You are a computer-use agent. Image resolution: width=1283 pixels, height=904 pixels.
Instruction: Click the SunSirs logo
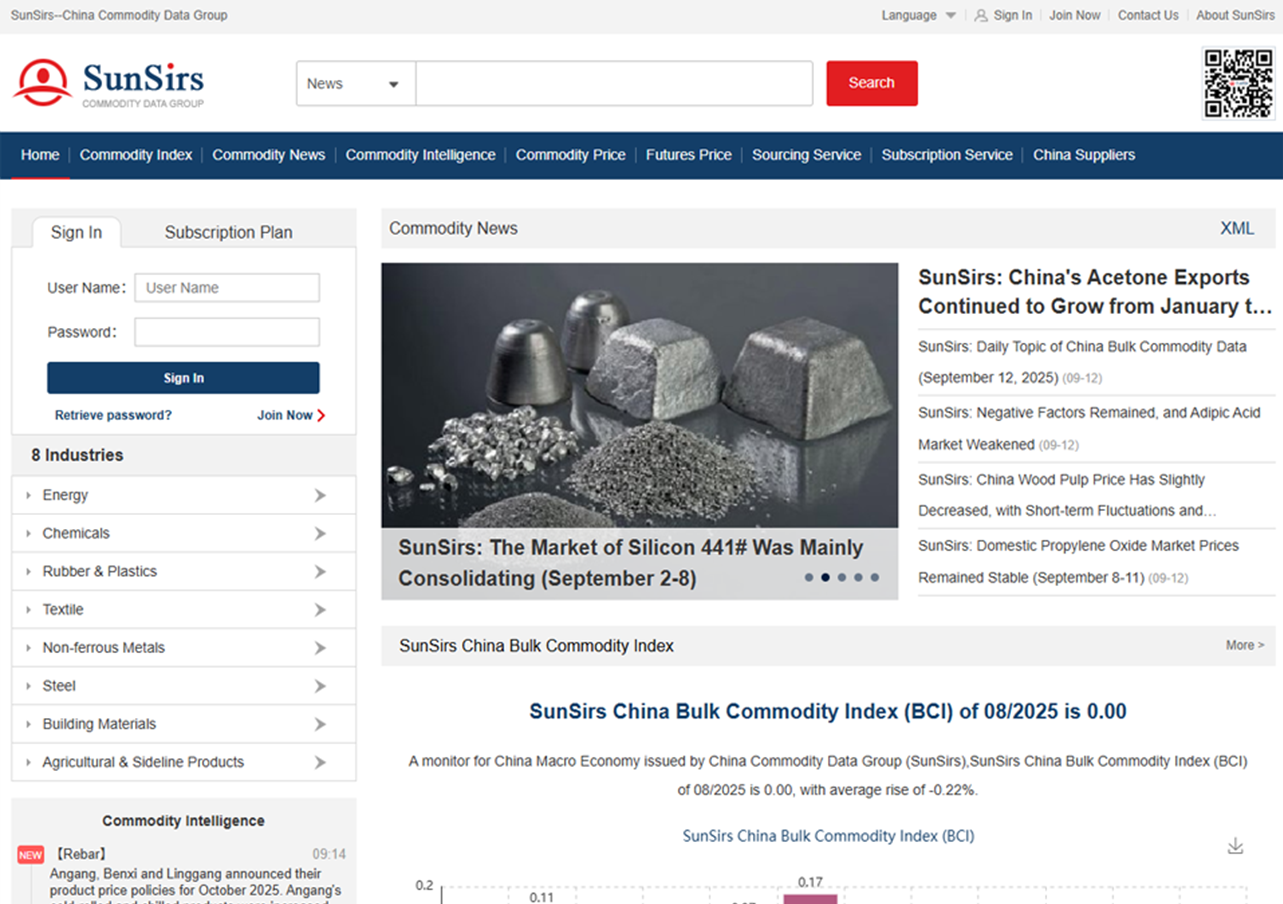(x=108, y=83)
